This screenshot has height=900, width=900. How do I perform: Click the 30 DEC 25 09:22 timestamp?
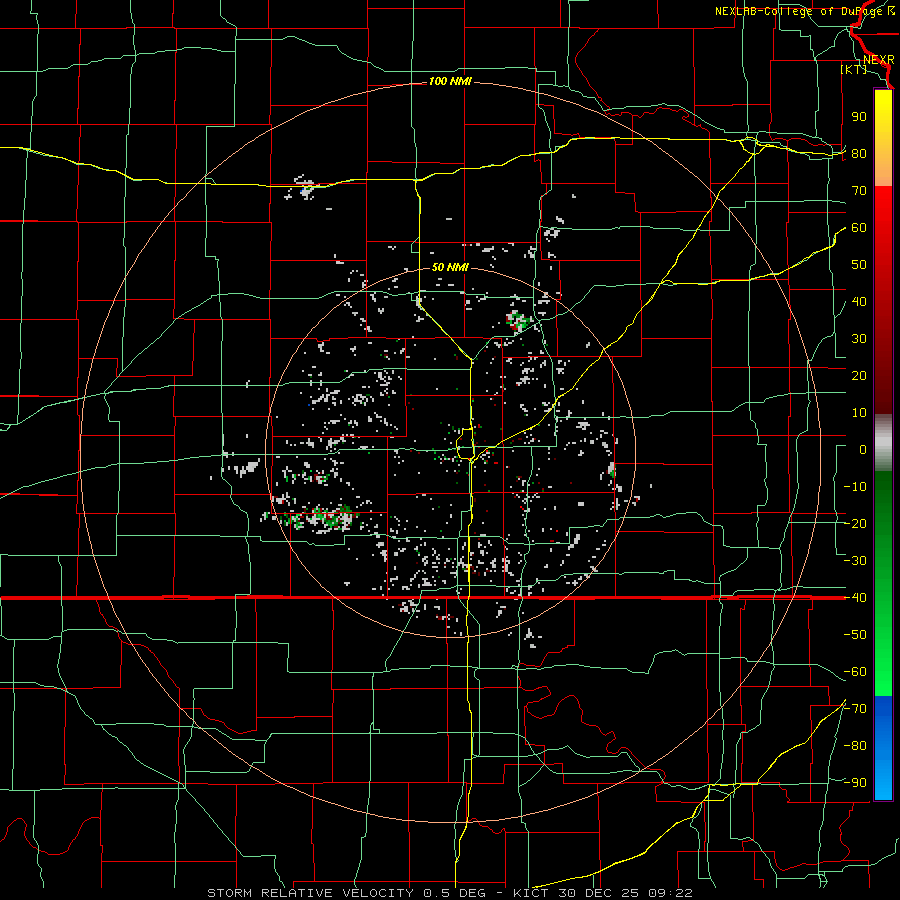(x=624, y=893)
